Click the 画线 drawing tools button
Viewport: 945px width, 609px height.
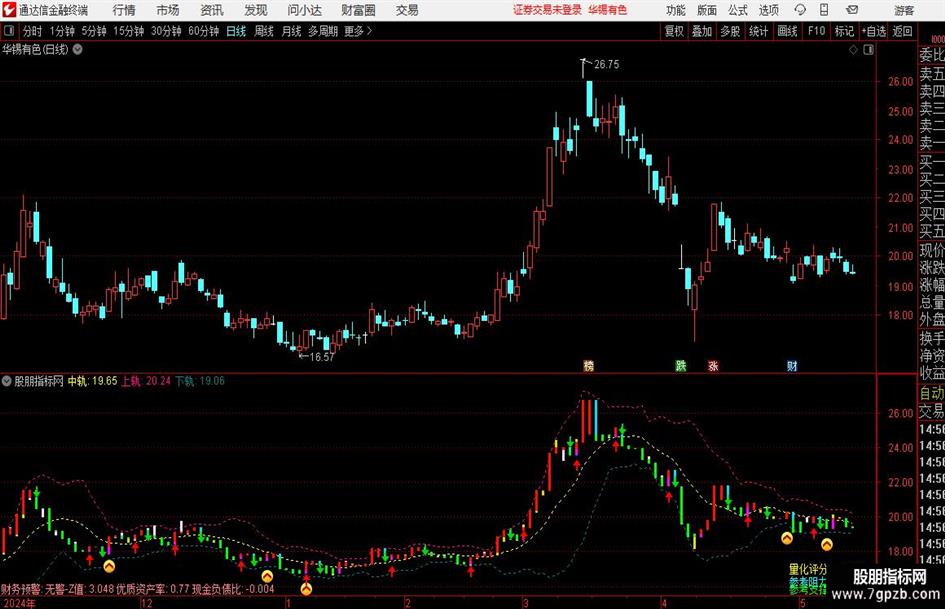point(787,31)
